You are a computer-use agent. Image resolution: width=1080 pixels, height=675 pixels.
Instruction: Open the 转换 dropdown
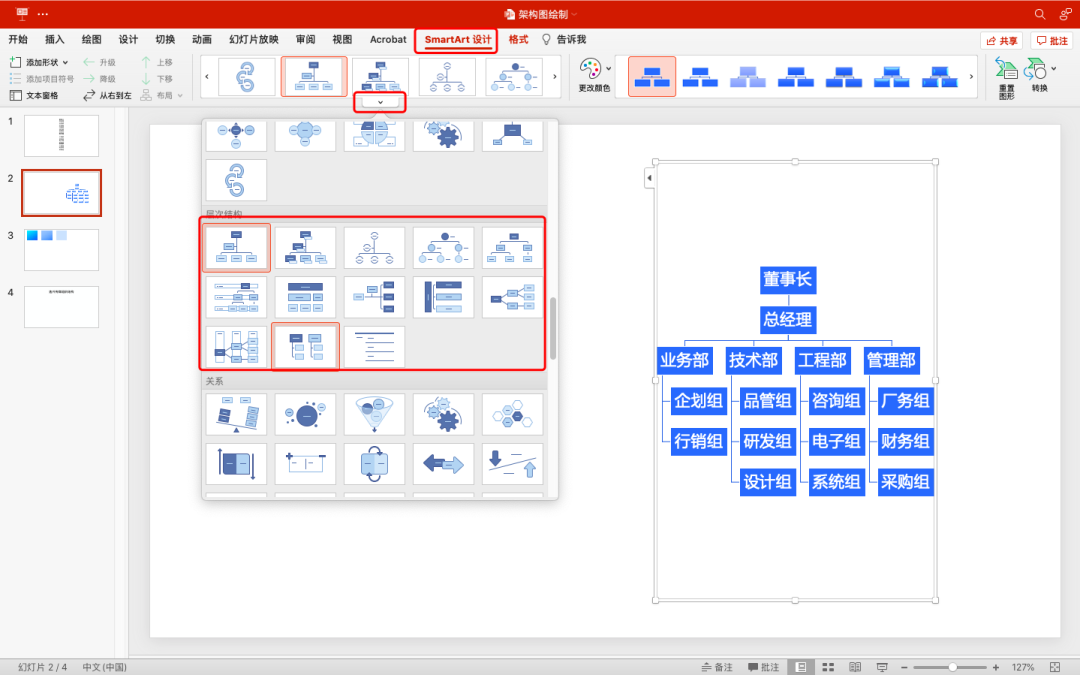click(1040, 75)
